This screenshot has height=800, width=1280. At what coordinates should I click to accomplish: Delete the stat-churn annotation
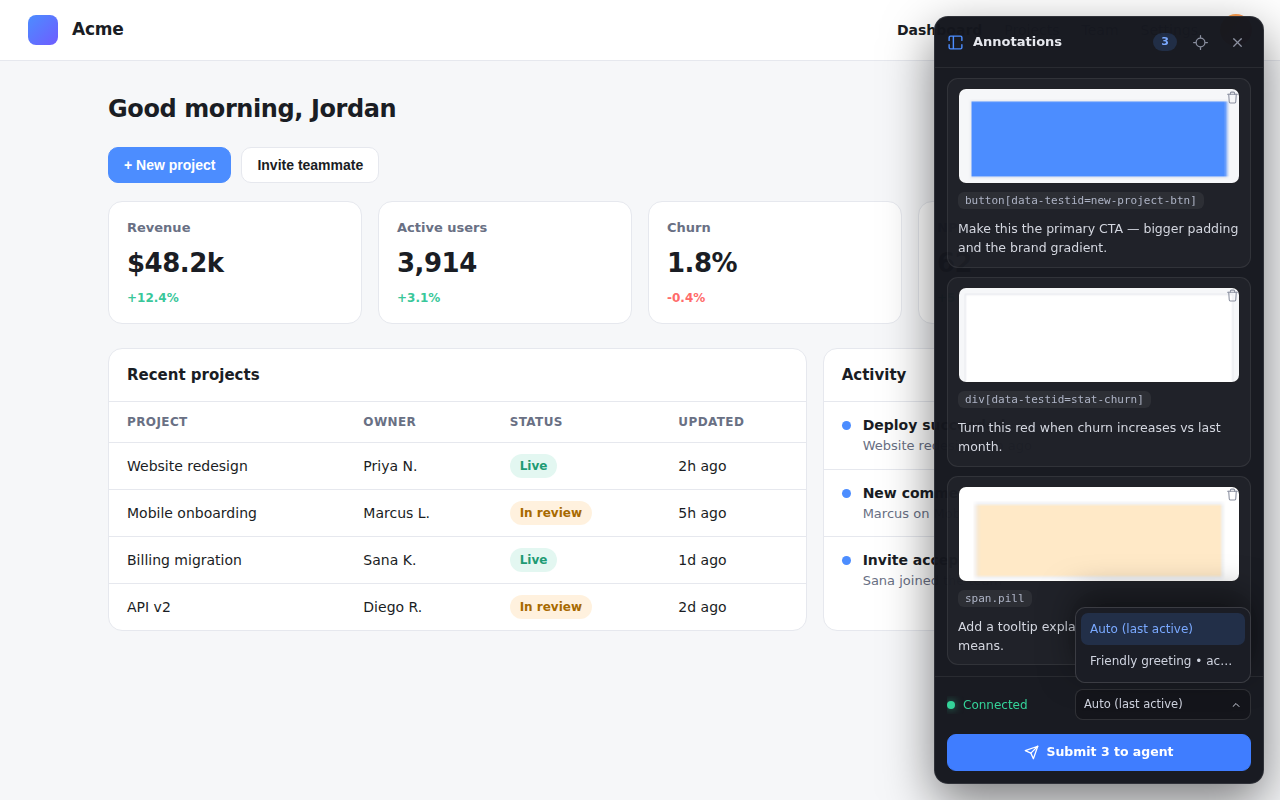[x=1232, y=296]
